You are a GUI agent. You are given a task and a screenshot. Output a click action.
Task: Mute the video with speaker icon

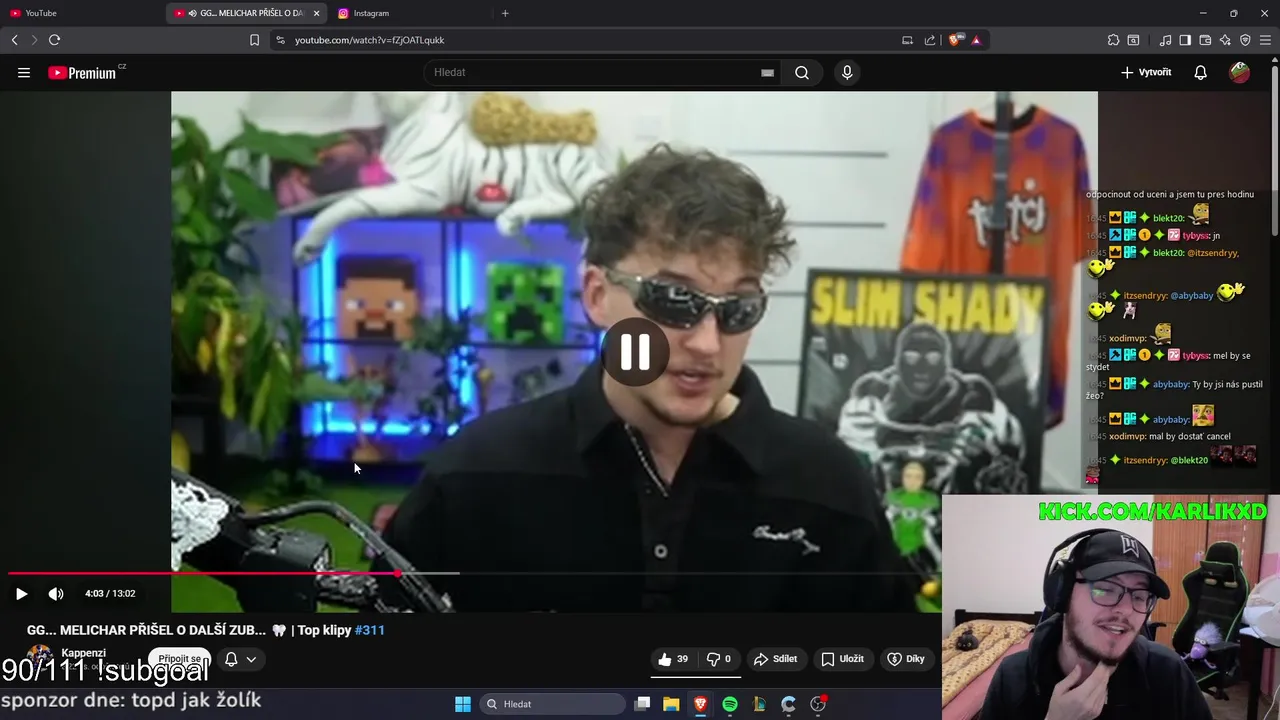pyautogui.click(x=56, y=593)
